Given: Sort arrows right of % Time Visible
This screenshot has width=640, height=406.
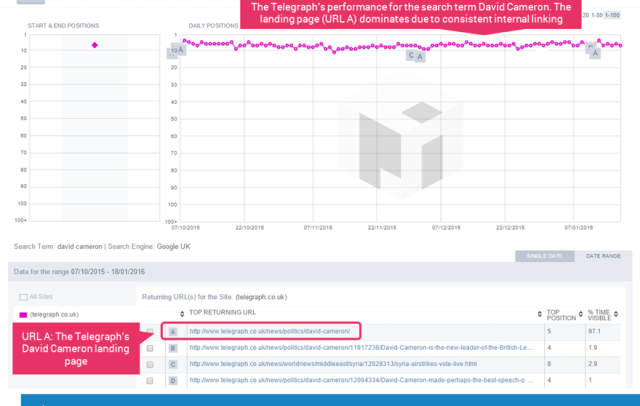Looking at the screenshot, I should pos(616,314).
